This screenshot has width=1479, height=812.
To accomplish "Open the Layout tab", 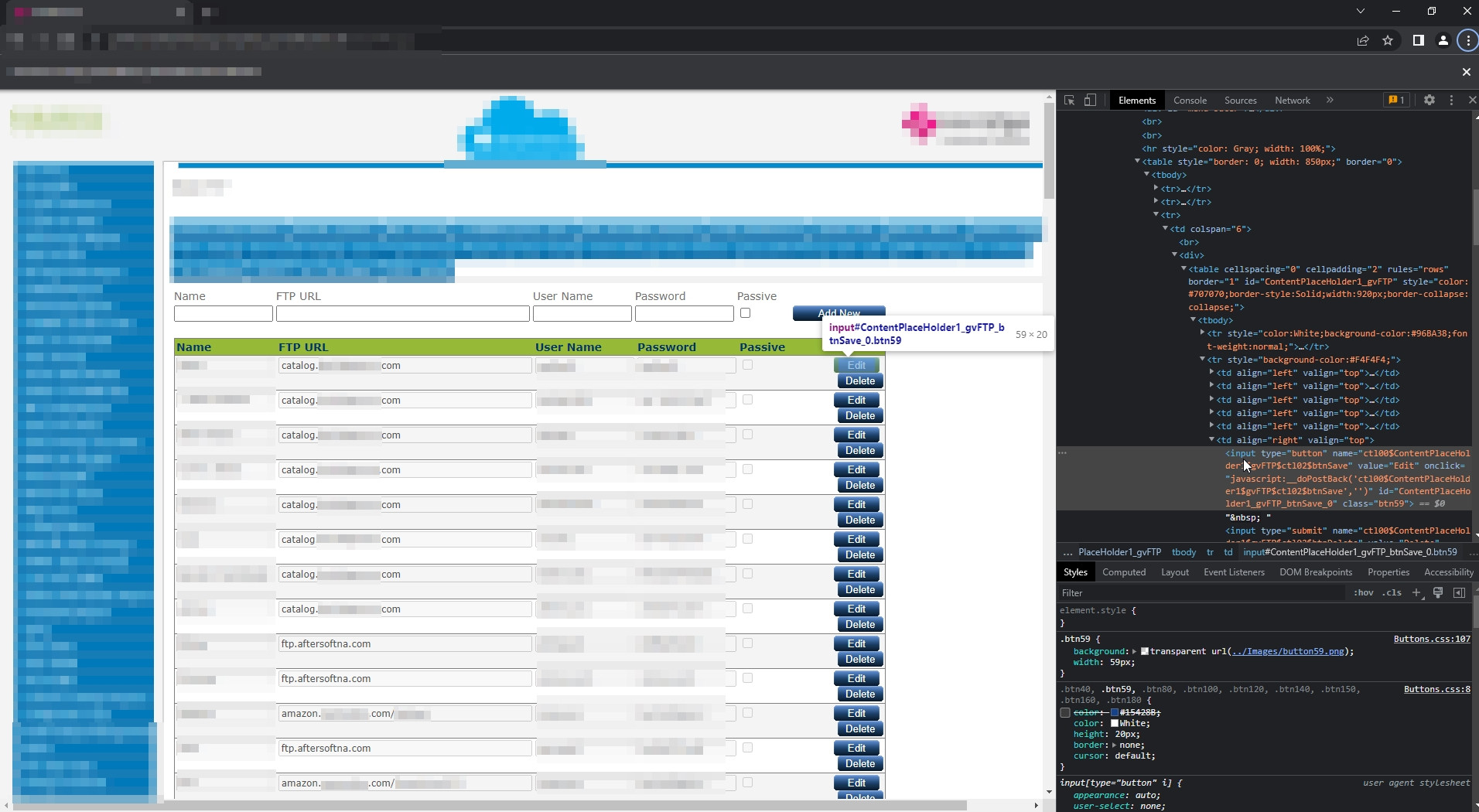I will [x=1174, y=572].
